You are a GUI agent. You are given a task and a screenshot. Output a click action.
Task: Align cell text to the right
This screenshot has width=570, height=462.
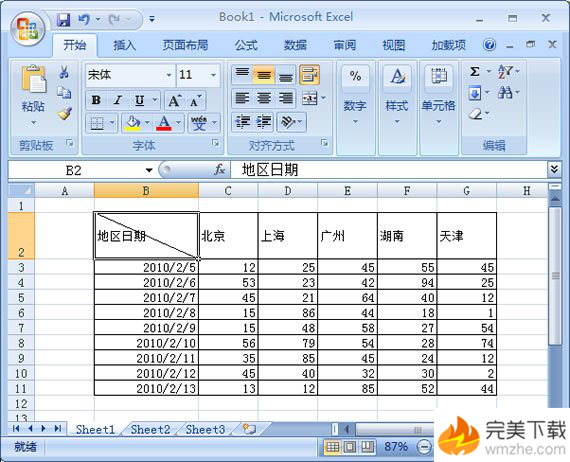pos(286,98)
